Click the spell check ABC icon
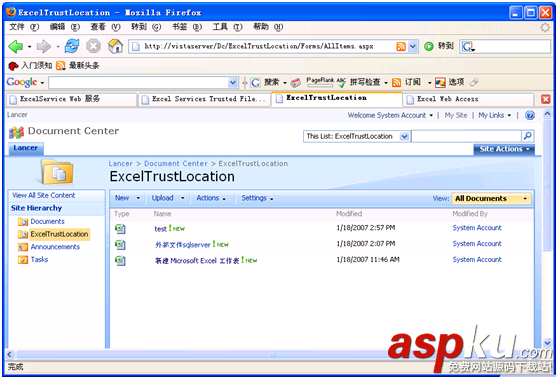The width and height of the screenshot is (558, 379). click(341, 82)
